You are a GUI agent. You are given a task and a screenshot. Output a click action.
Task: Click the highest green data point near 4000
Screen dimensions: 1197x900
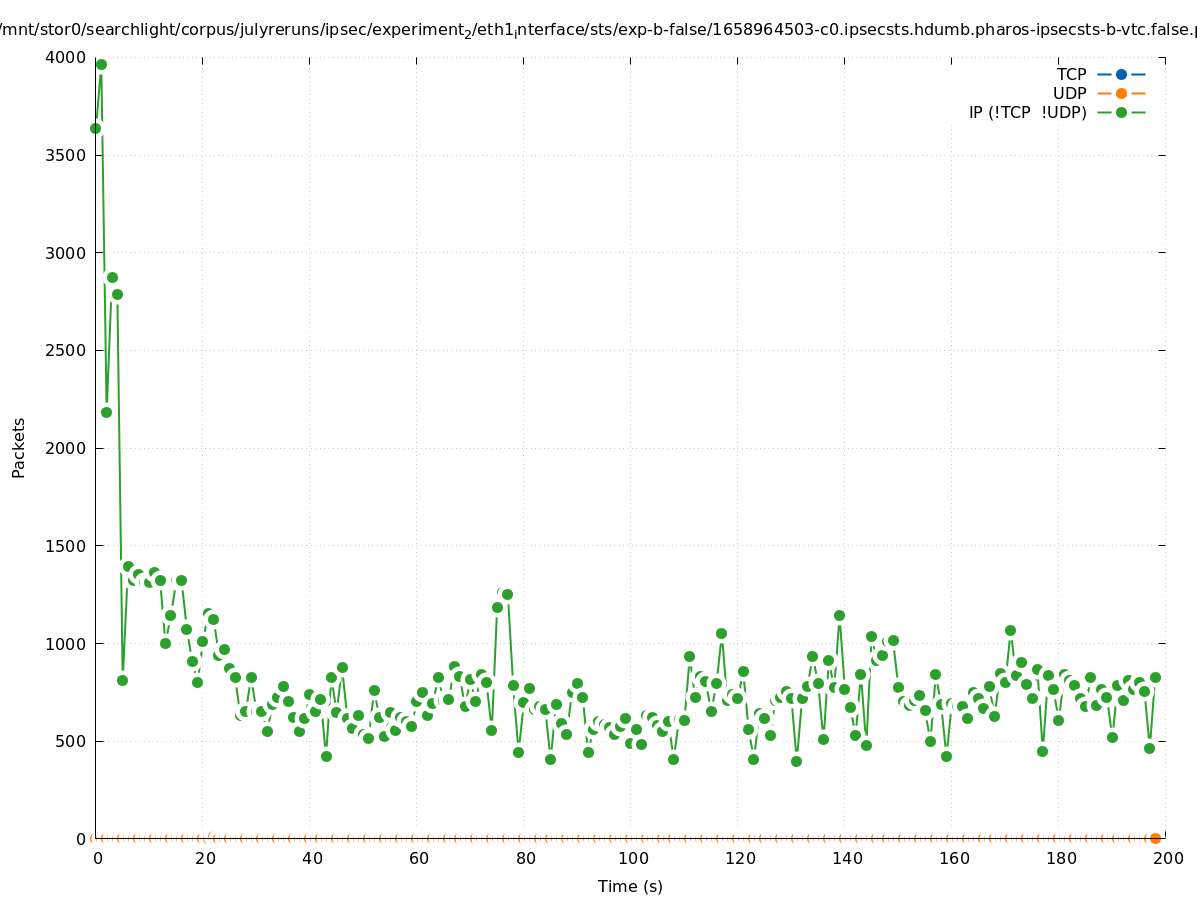(x=101, y=64)
